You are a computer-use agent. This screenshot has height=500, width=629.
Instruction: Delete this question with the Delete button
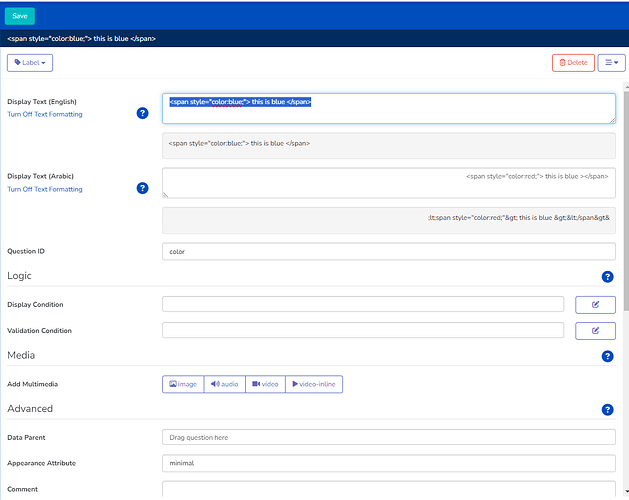tap(573, 63)
